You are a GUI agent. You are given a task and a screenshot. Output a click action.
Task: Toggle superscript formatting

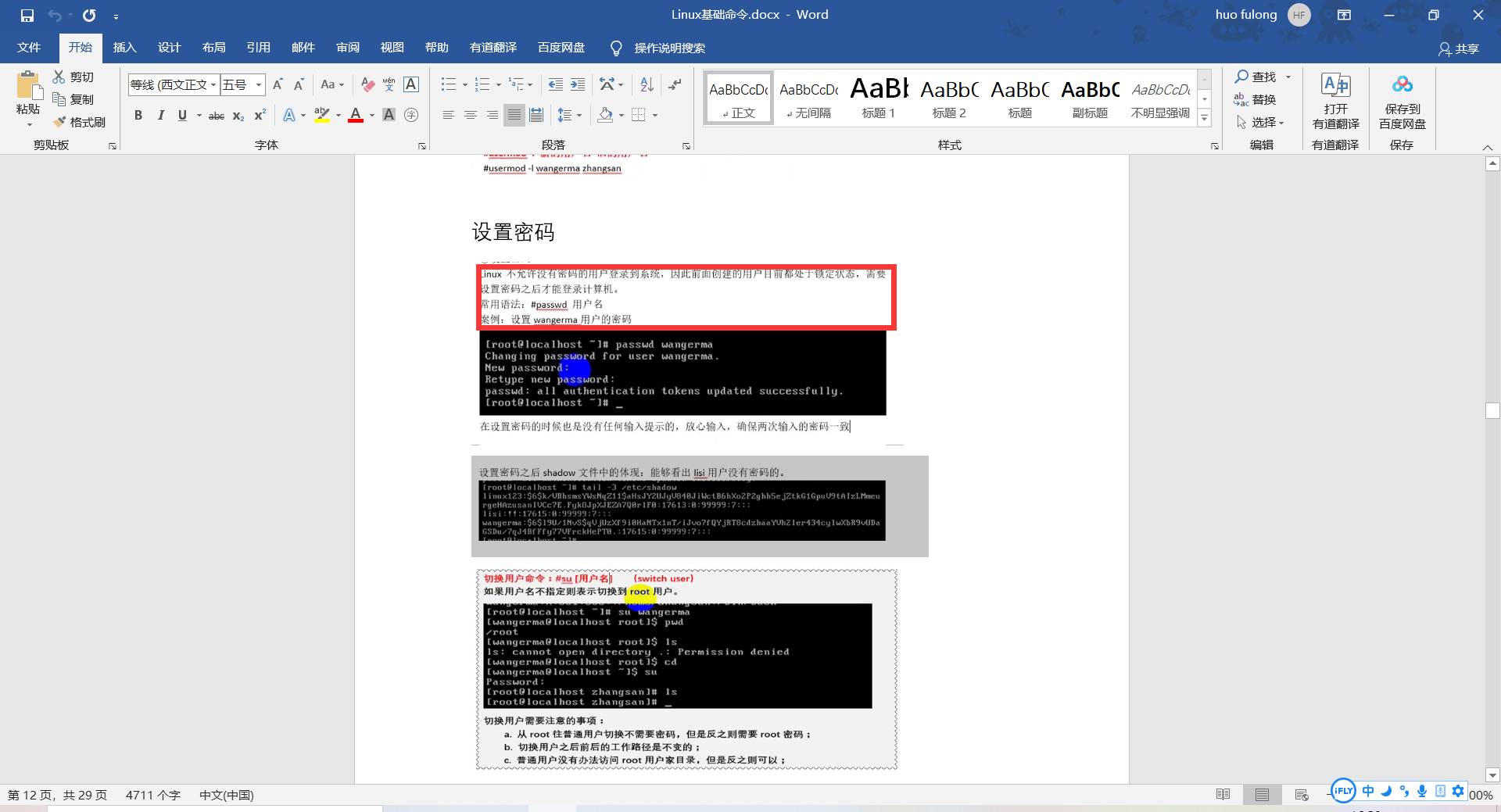coord(260,115)
